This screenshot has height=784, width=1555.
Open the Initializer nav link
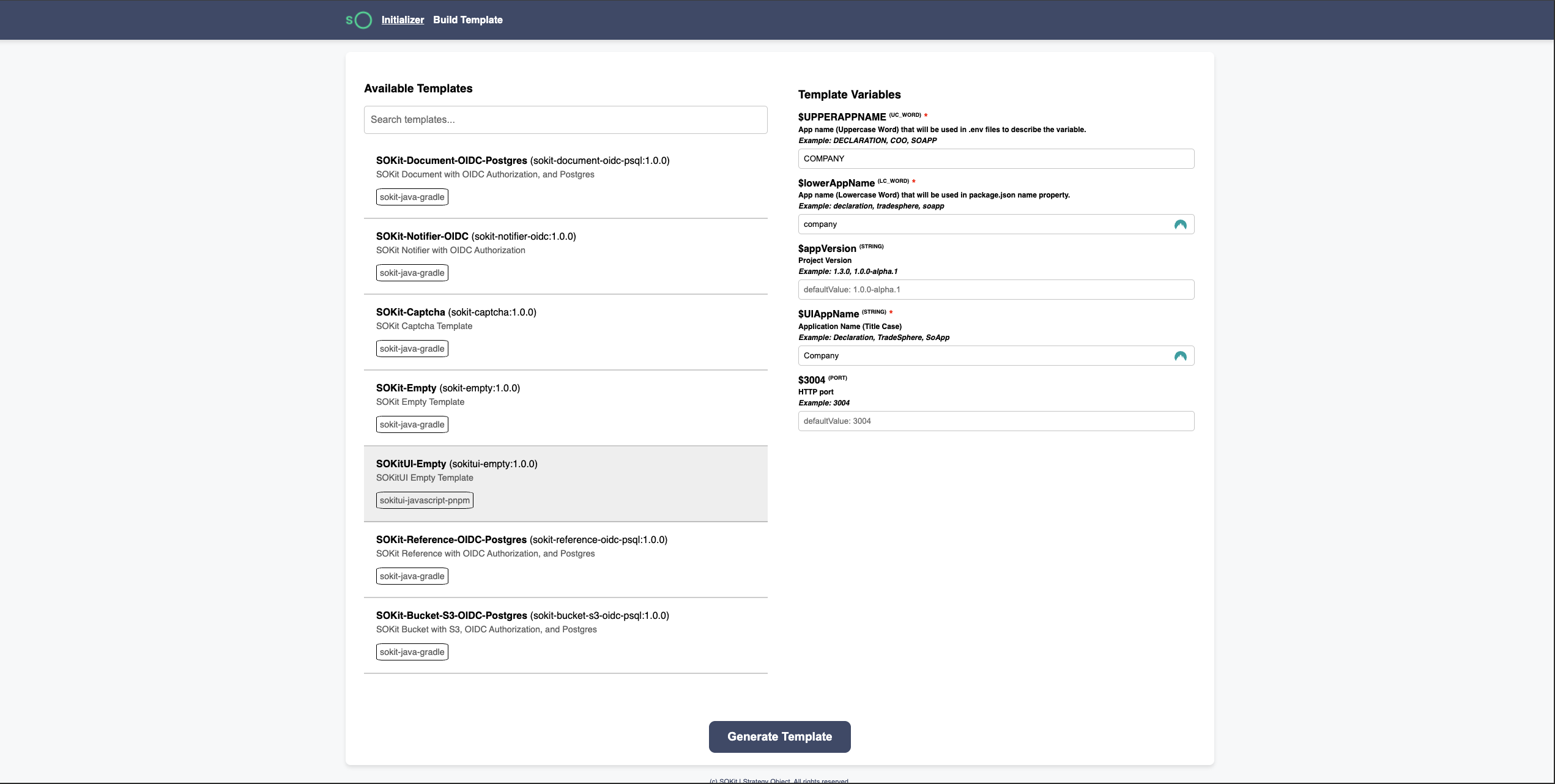point(403,20)
